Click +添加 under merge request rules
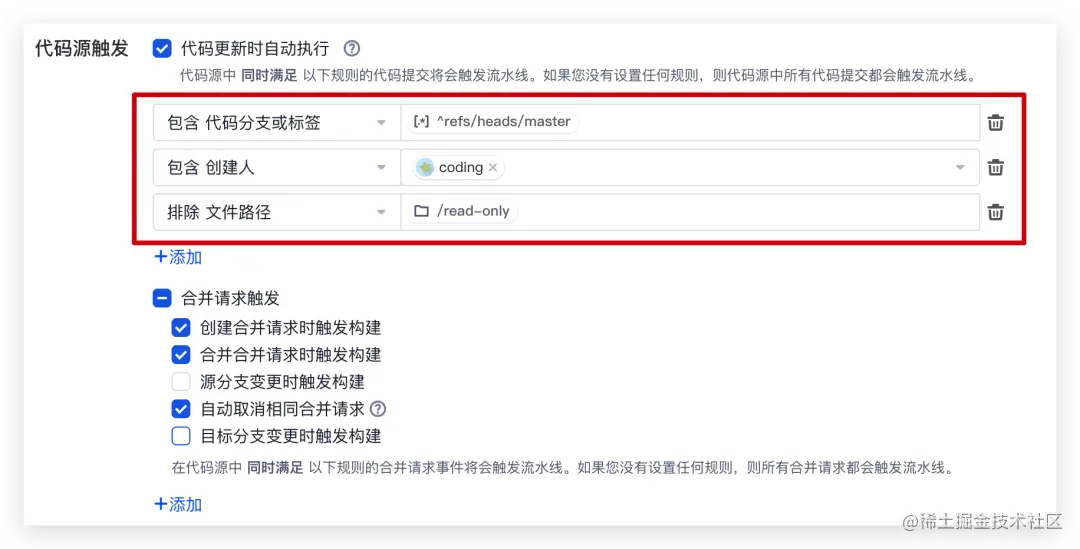 [178, 504]
